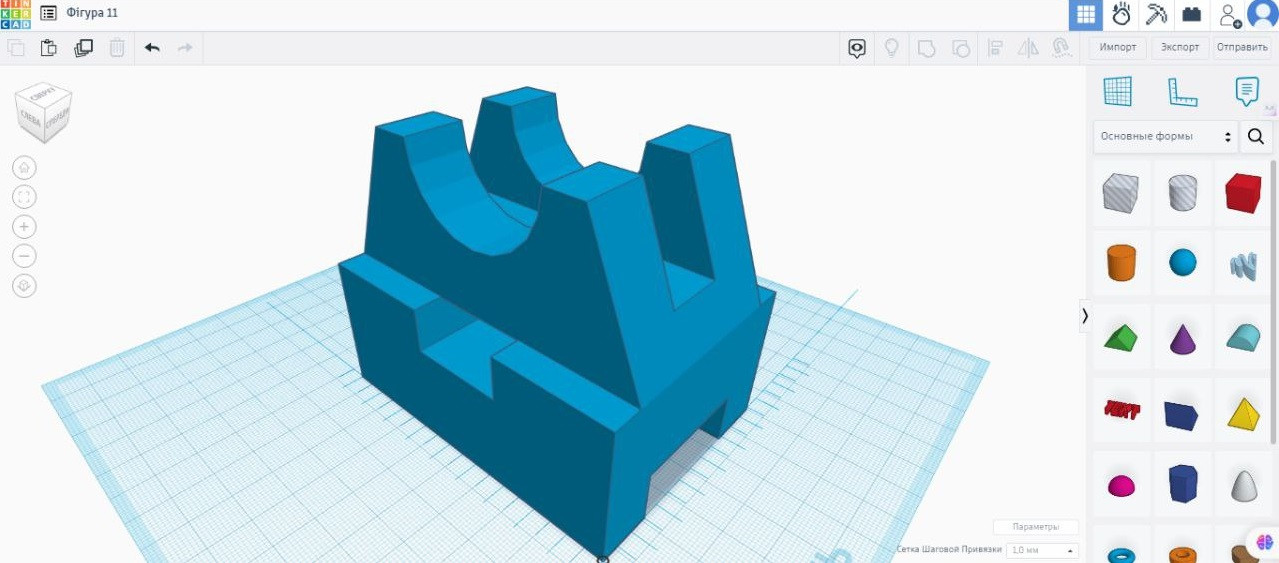
Task: Toggle the Cruise magnet icon
Action: 1062,48
